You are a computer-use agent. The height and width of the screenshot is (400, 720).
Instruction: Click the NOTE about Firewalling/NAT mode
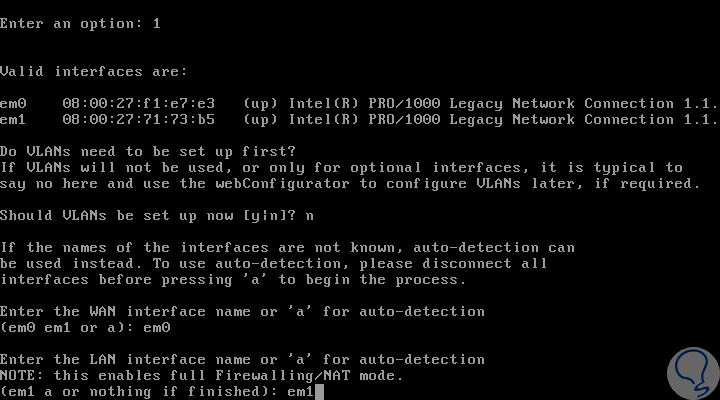pyautogui.click(x=201, y=375)
